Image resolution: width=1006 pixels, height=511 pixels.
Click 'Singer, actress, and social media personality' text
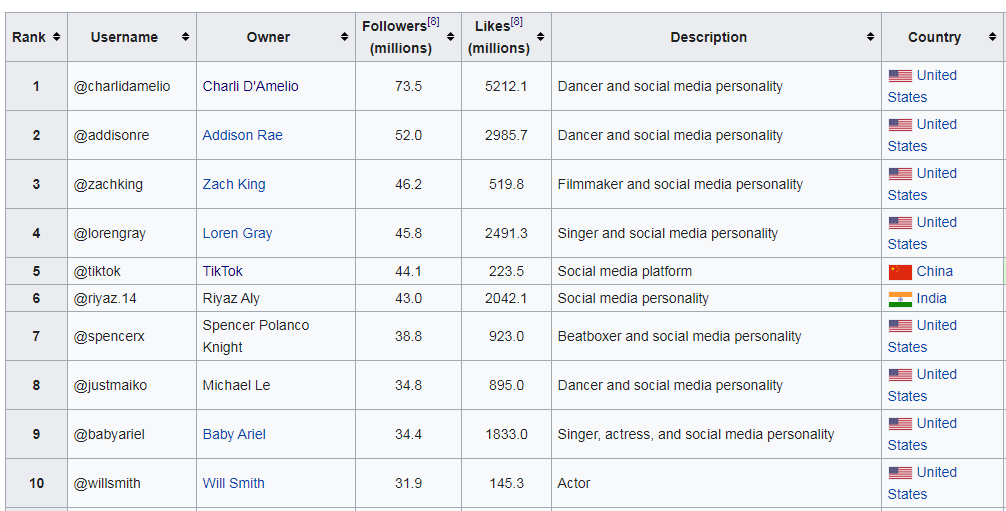695,434
